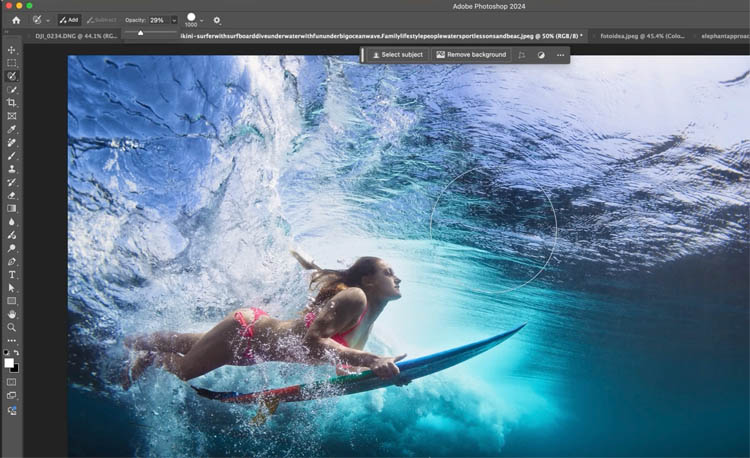
Task: Swap foreground and background colors
Action: click(x=16, y=352)
